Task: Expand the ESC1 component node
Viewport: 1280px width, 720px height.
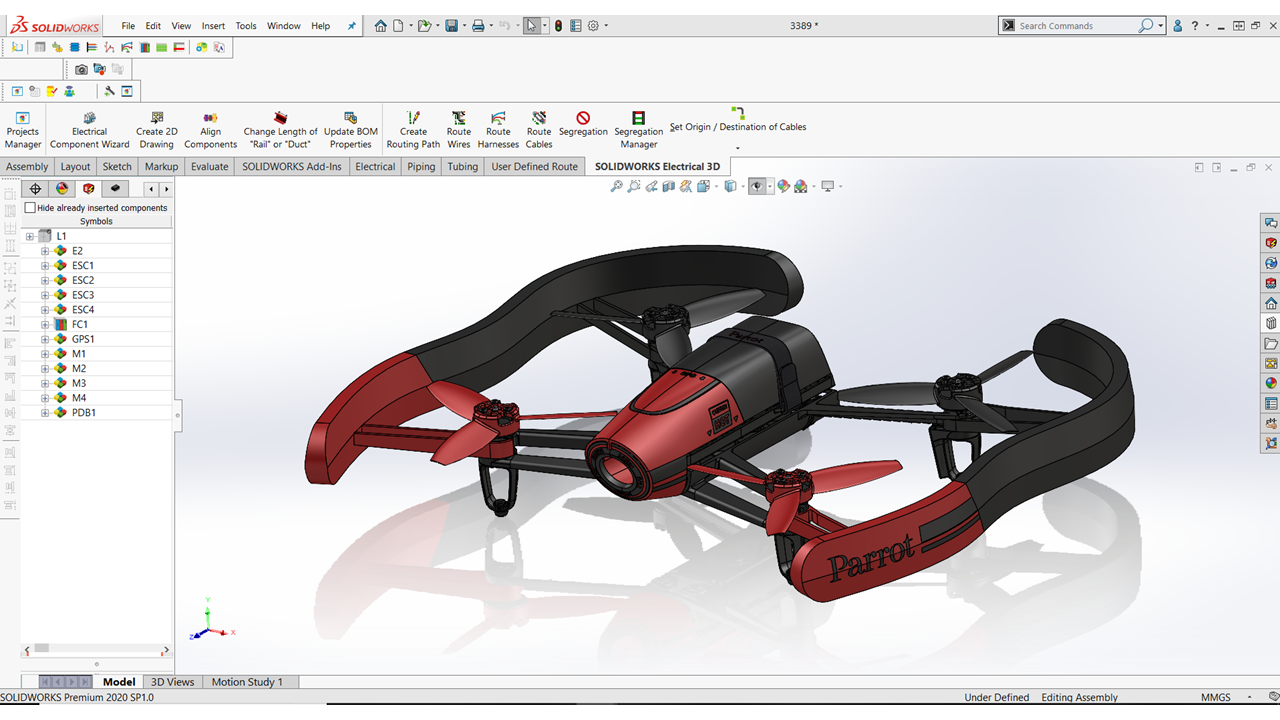Action: pos(45,266)
